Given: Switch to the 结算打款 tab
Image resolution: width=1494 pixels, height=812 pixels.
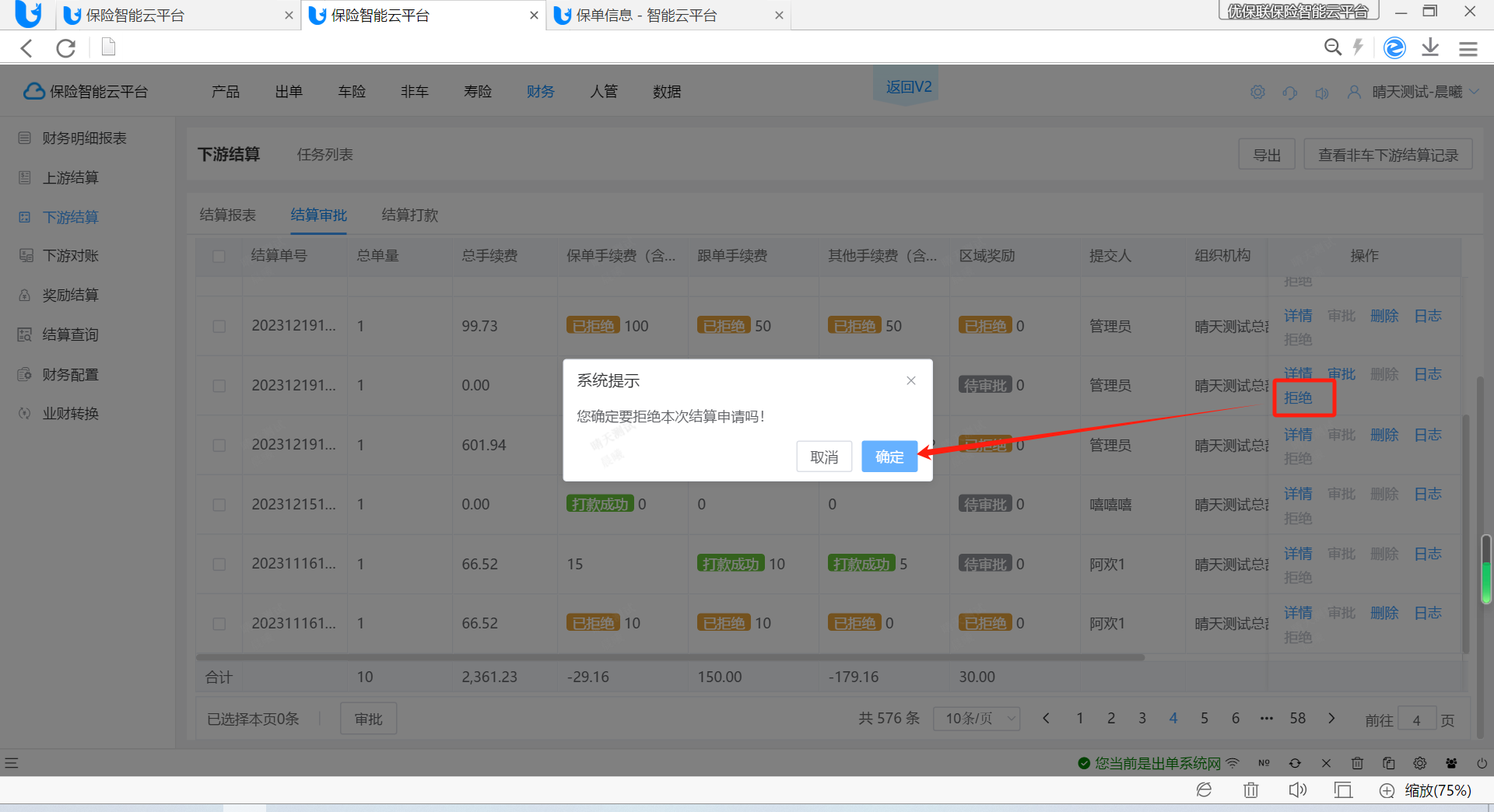Looking at the screenshot, I should (410, 215).
